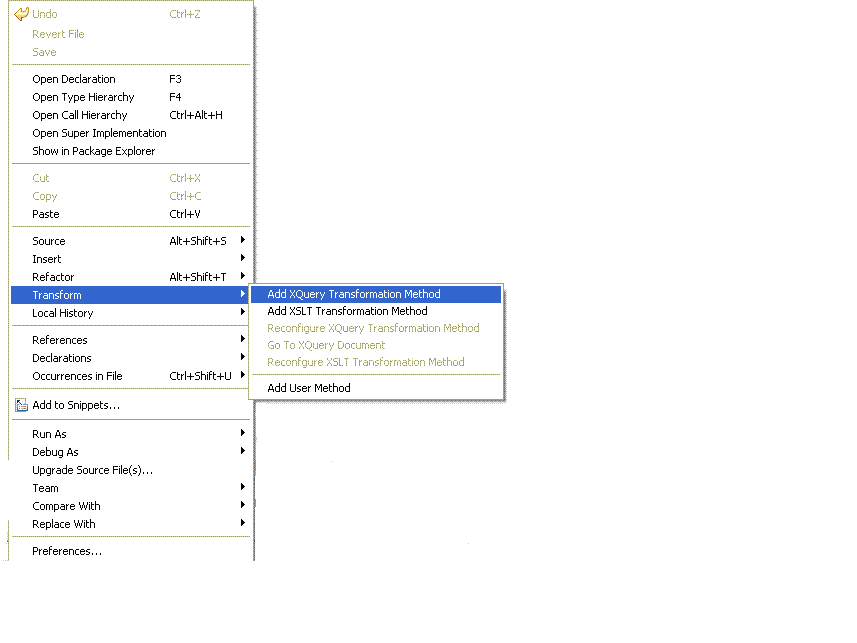Open the Compare With submenu

pyautogui.click(x=131, y=506)
